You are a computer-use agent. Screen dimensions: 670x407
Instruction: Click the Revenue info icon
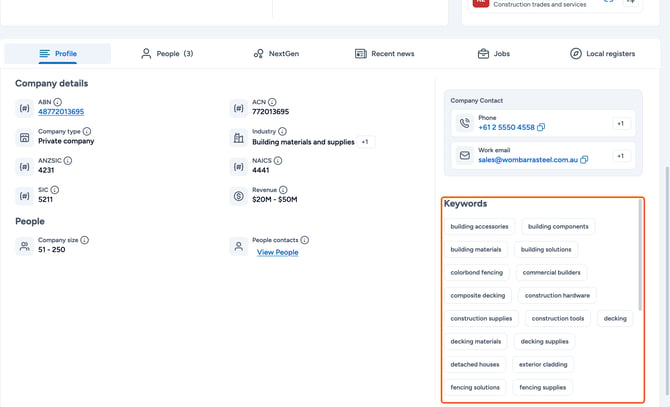[x=283, y=190]
